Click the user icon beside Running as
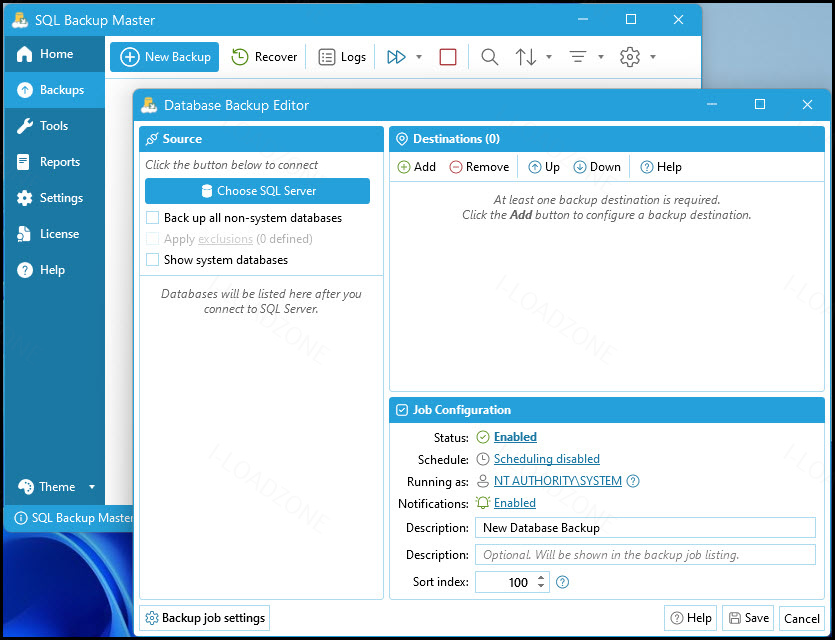Image resolution: width=835 pixels, height=640 pixels. click(x=482, y=481)
